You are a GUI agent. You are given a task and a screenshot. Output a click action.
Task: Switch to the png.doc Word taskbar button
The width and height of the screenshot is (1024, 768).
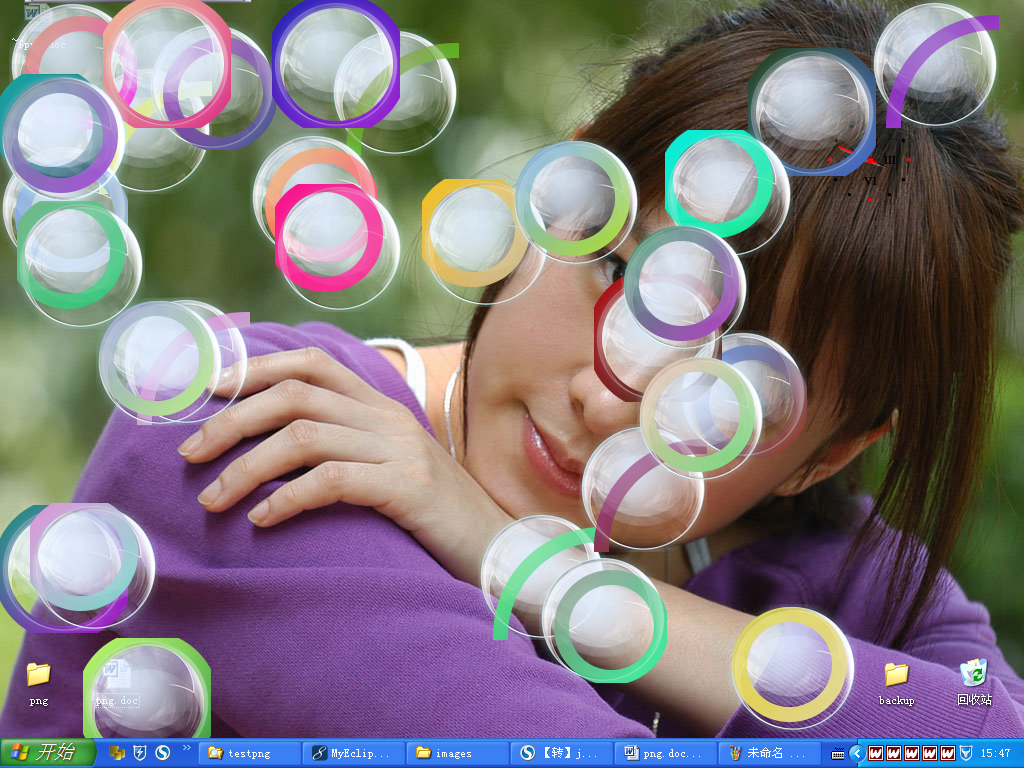click(x=665, y=753)
